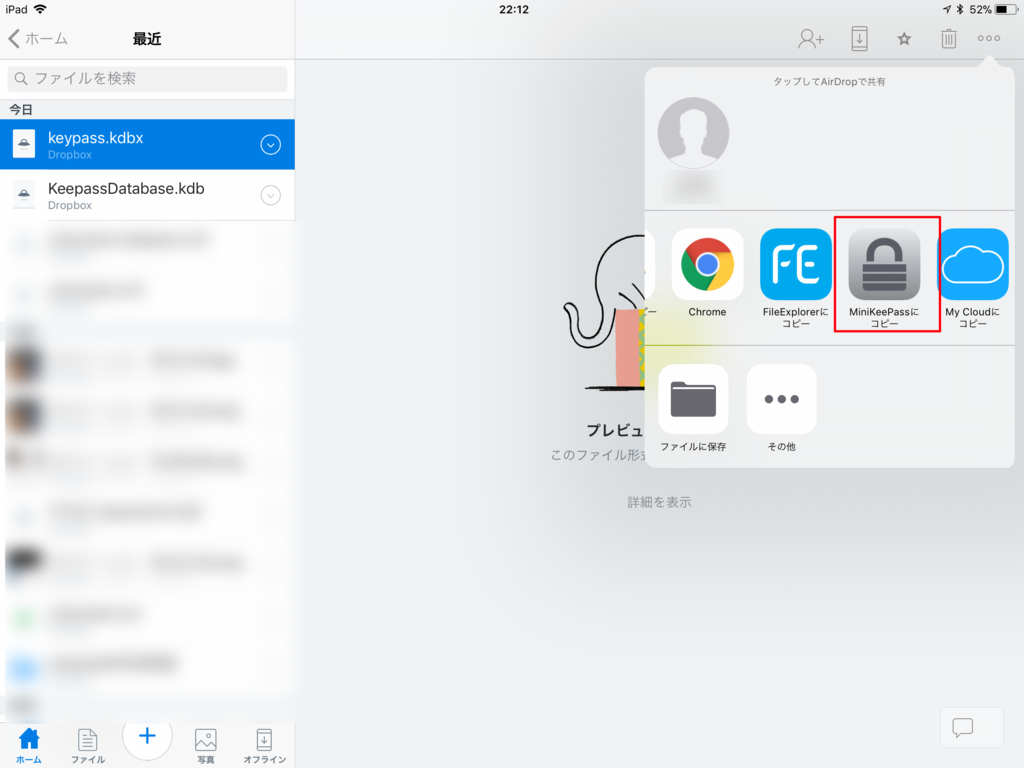Tap the share with people icon

click(x=810, y=39)
